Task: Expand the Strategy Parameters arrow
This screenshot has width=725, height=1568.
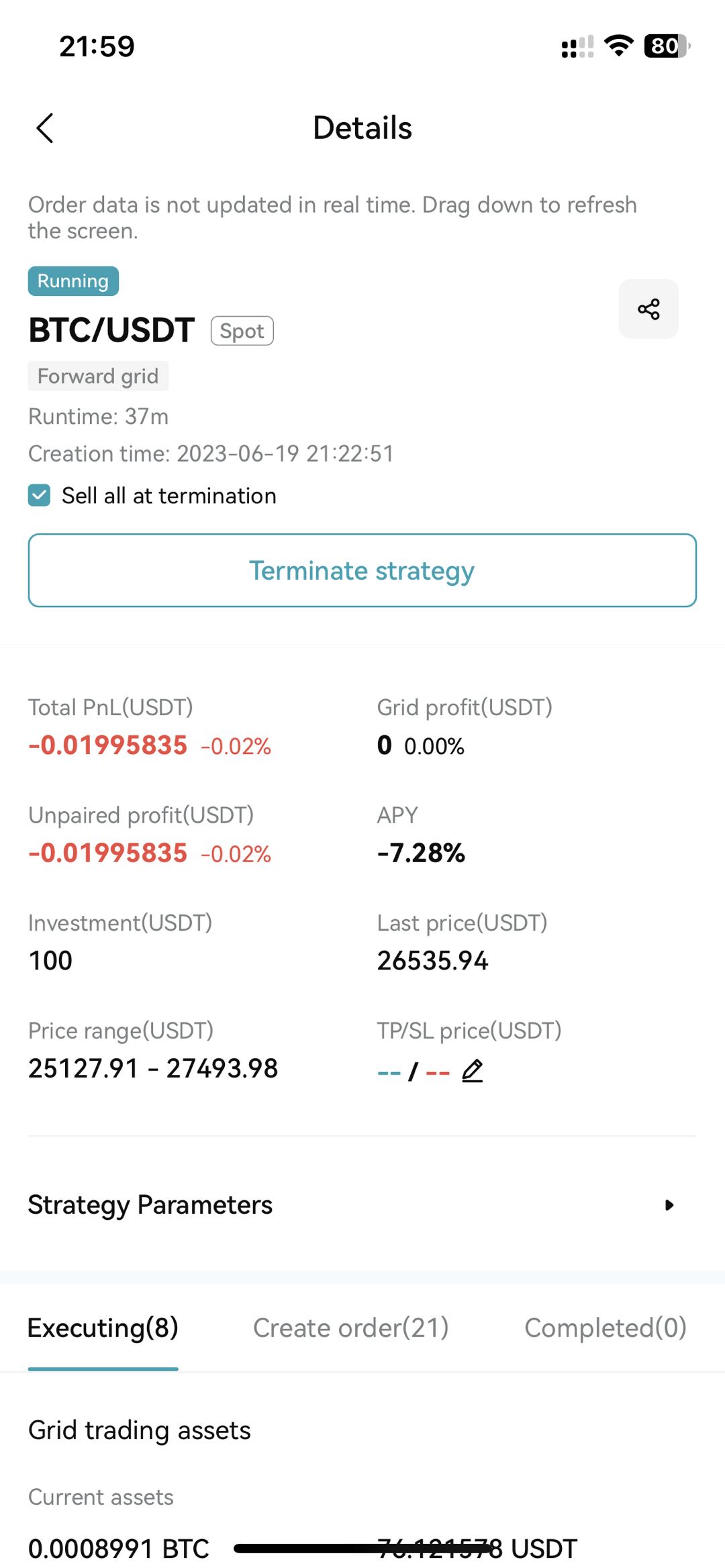Action: point(669,1205)
